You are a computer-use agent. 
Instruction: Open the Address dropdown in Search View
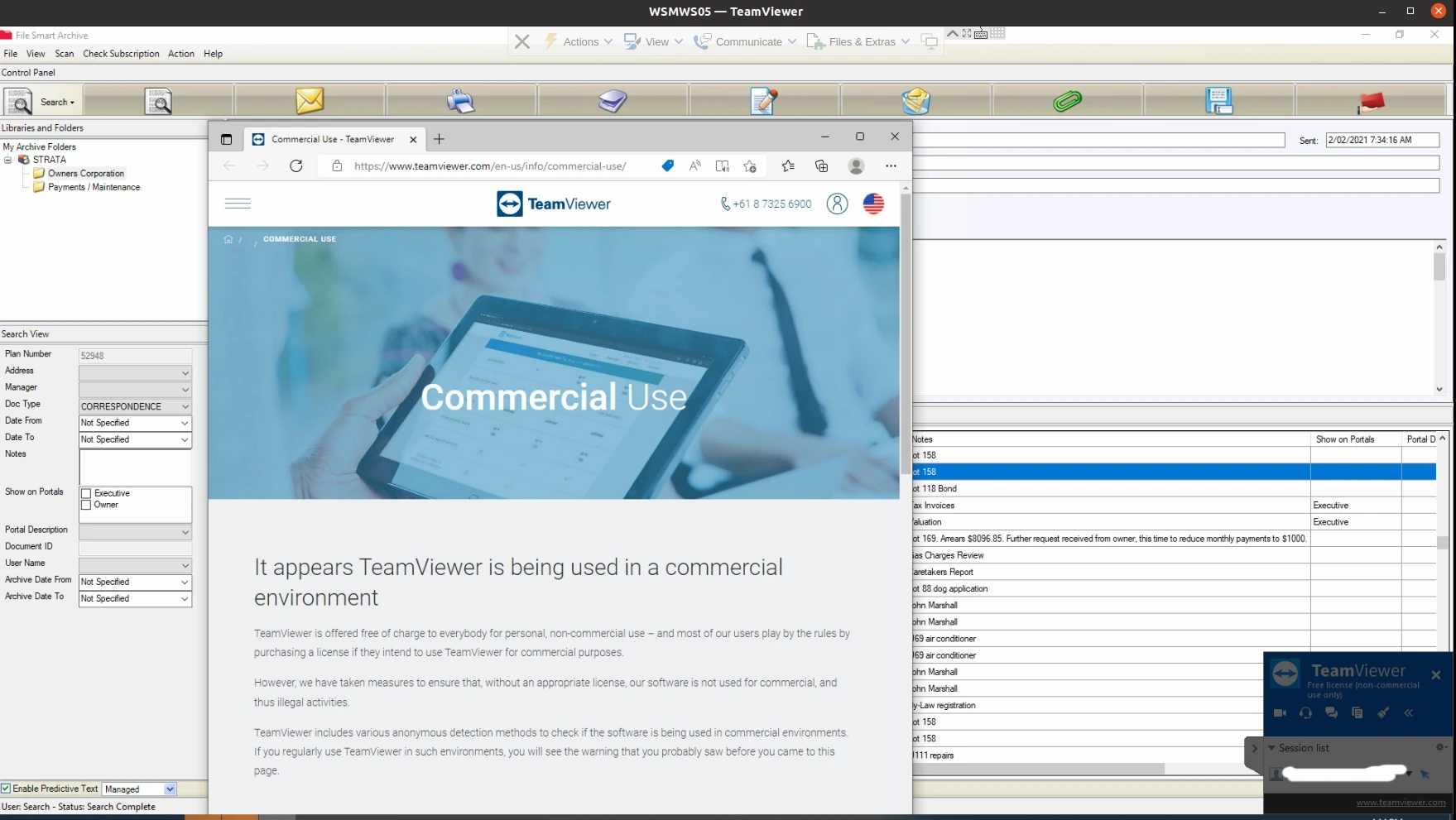[185, 373]
